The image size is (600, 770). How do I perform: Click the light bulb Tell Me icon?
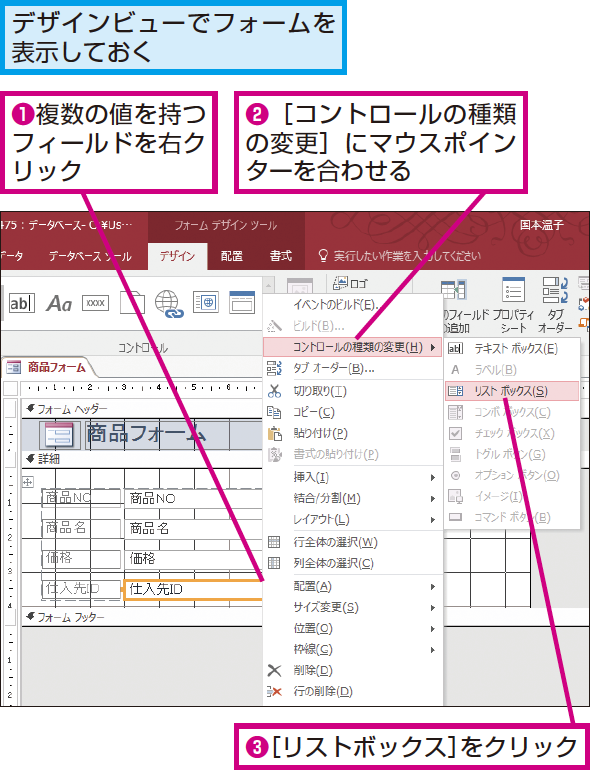(x=323, y=255)
